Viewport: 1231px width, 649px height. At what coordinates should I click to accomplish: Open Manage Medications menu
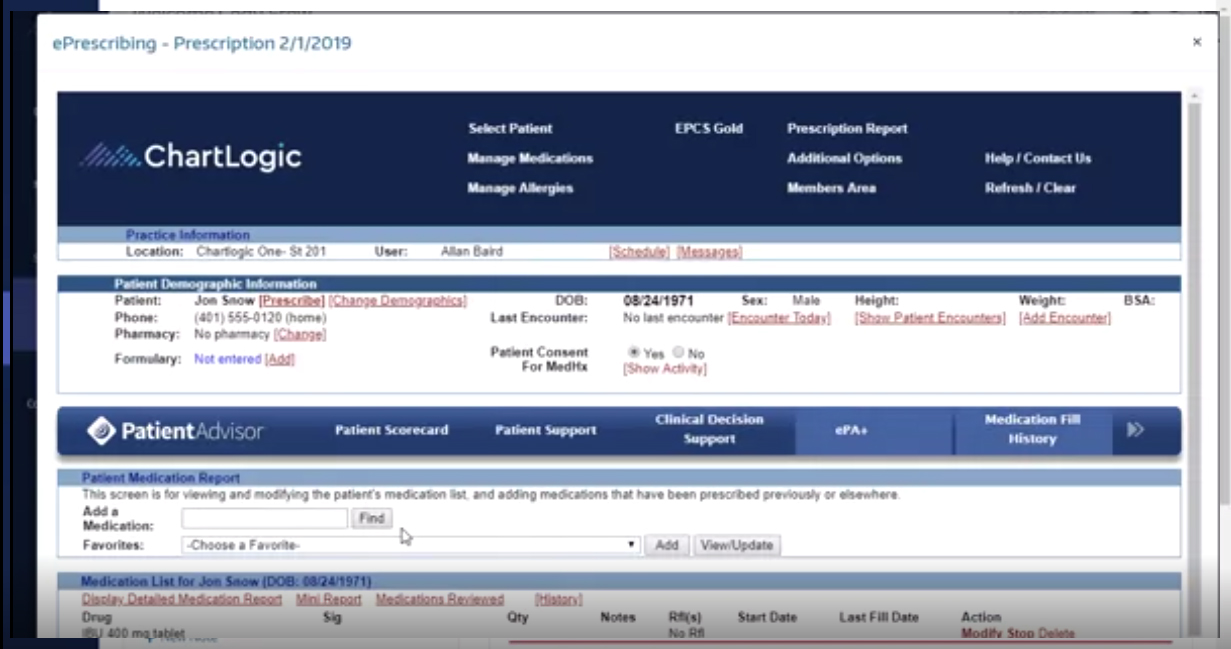point(530,158)
